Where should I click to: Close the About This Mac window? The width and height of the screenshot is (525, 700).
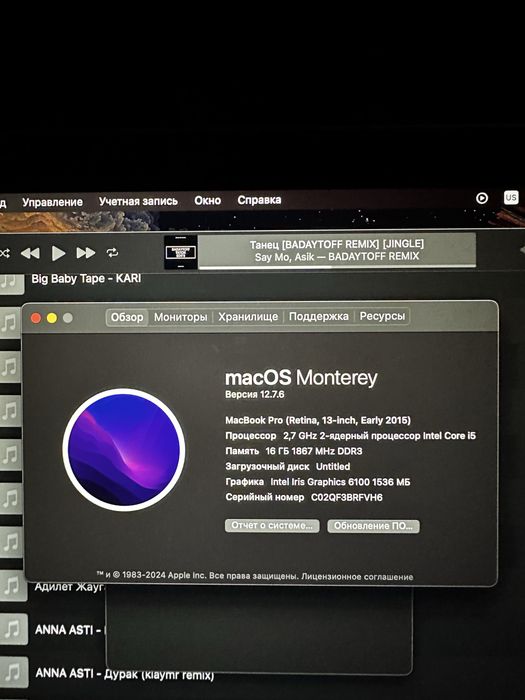[x=36, y=318]
